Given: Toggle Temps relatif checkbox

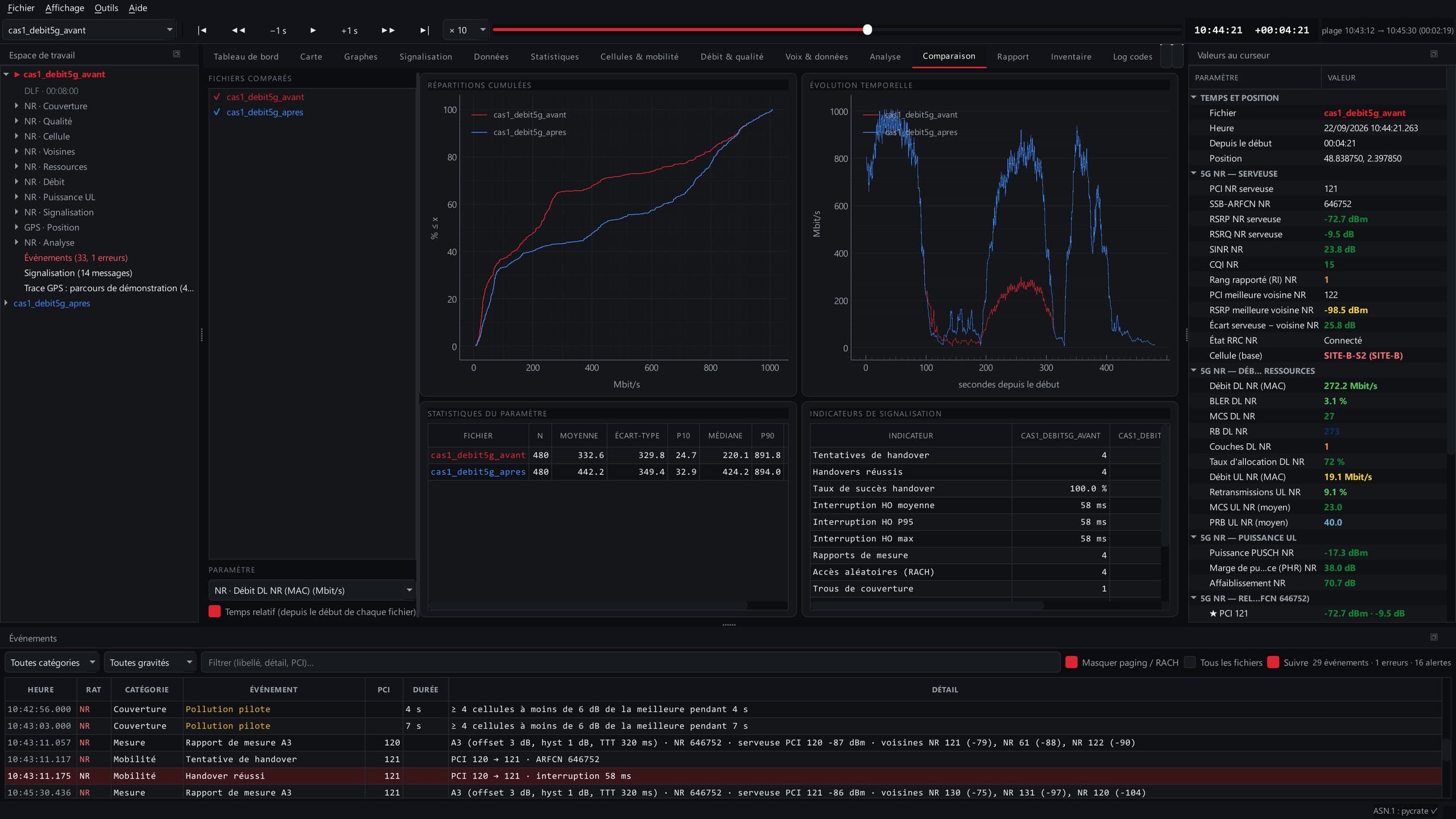Looking at the screenshot, I should tap(214, 611).
